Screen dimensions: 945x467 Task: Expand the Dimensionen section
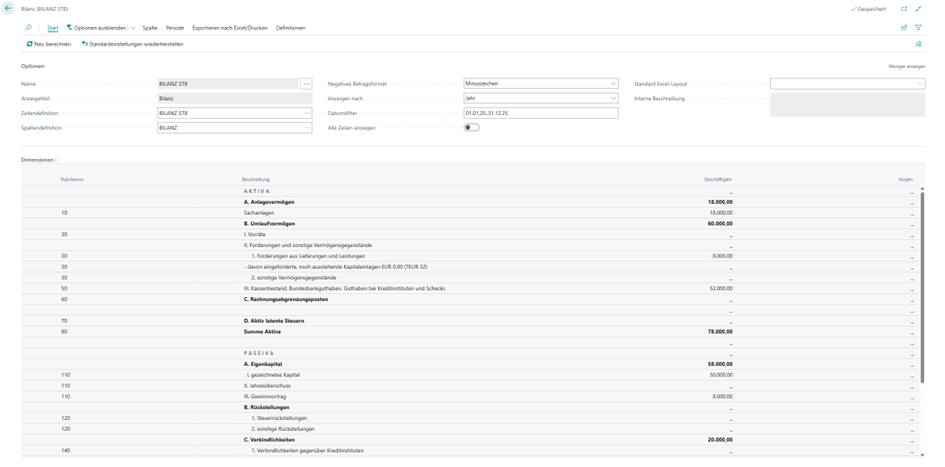click(39, 160)
